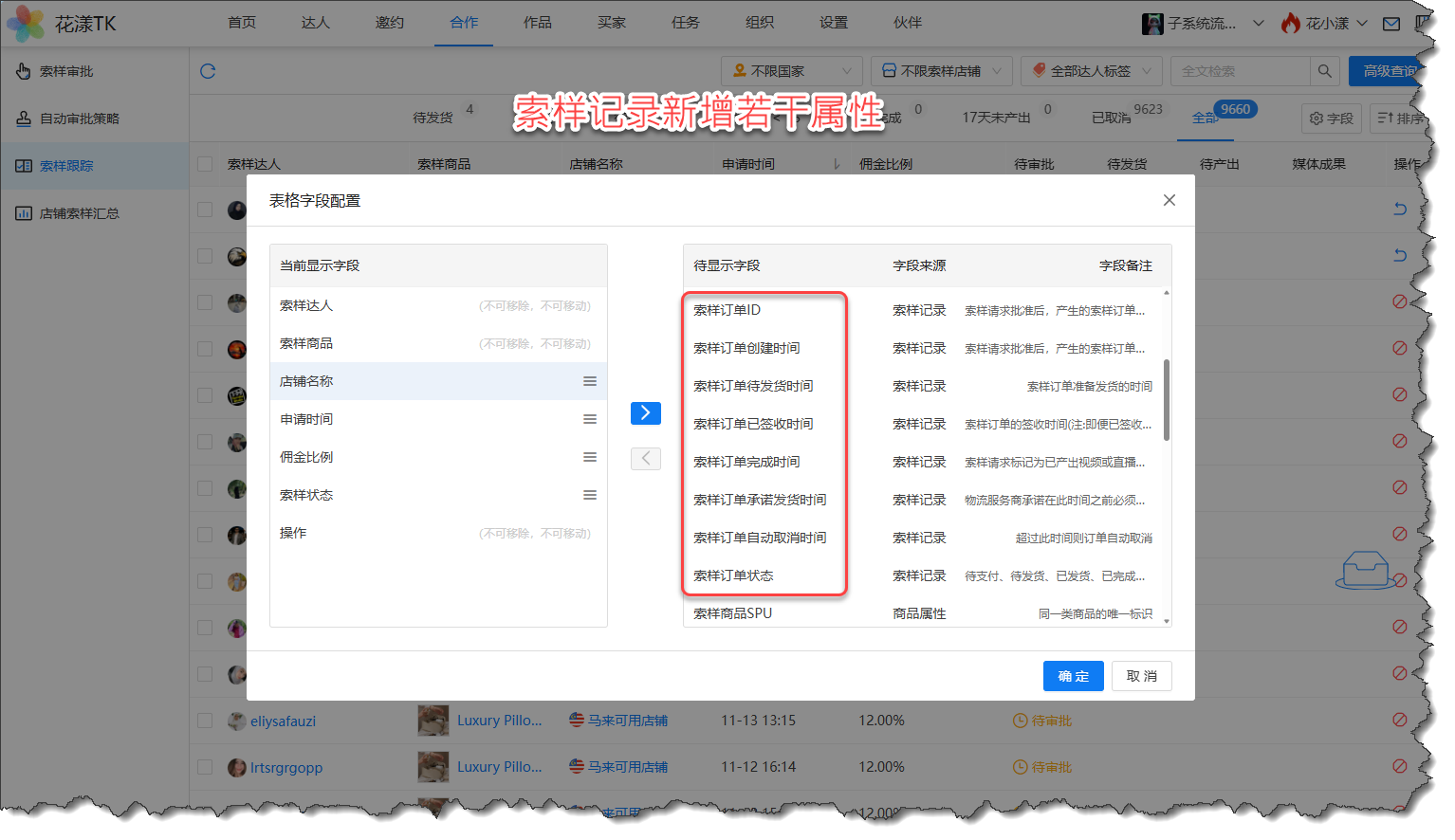
Task: Click the left arrow transfer button
Action: 645,459
